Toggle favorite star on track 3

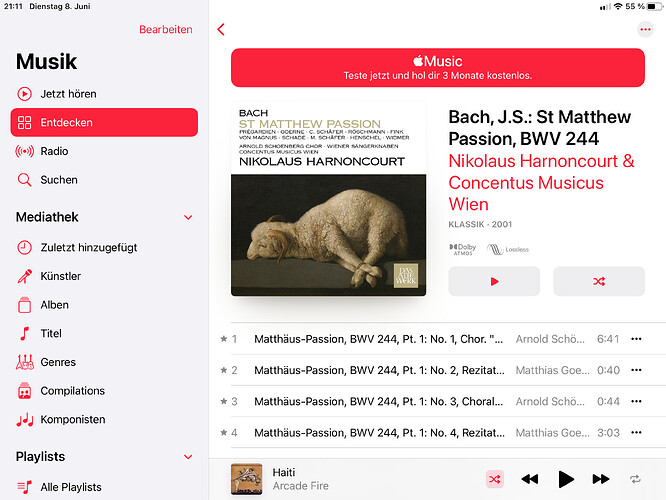pyautogui.click(x=224, y=401)
